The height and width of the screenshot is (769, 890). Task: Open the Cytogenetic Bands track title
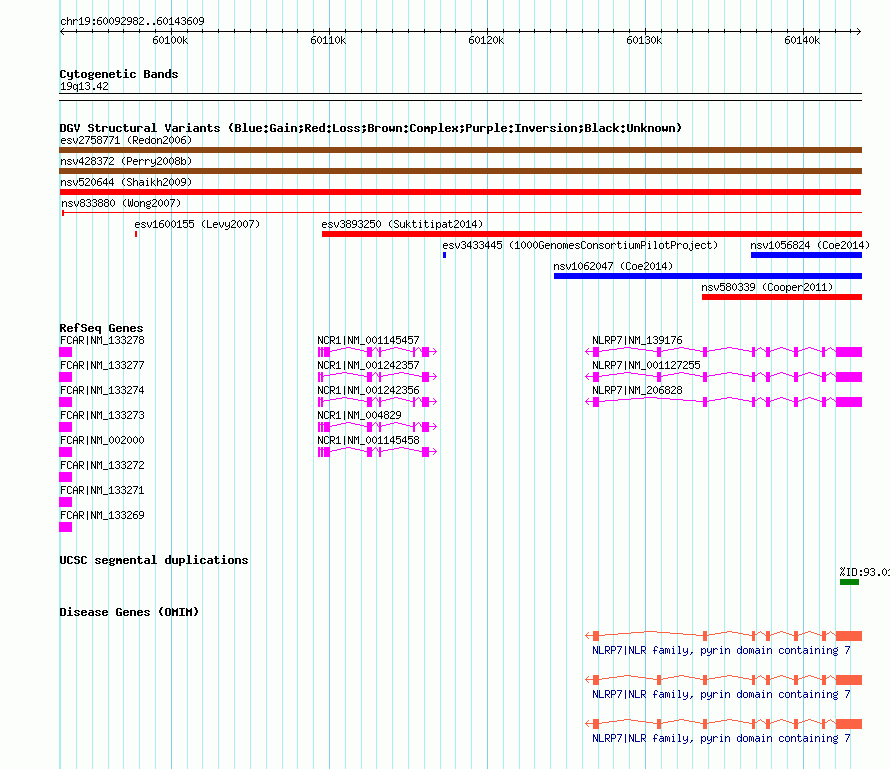[x=119, y=74]
